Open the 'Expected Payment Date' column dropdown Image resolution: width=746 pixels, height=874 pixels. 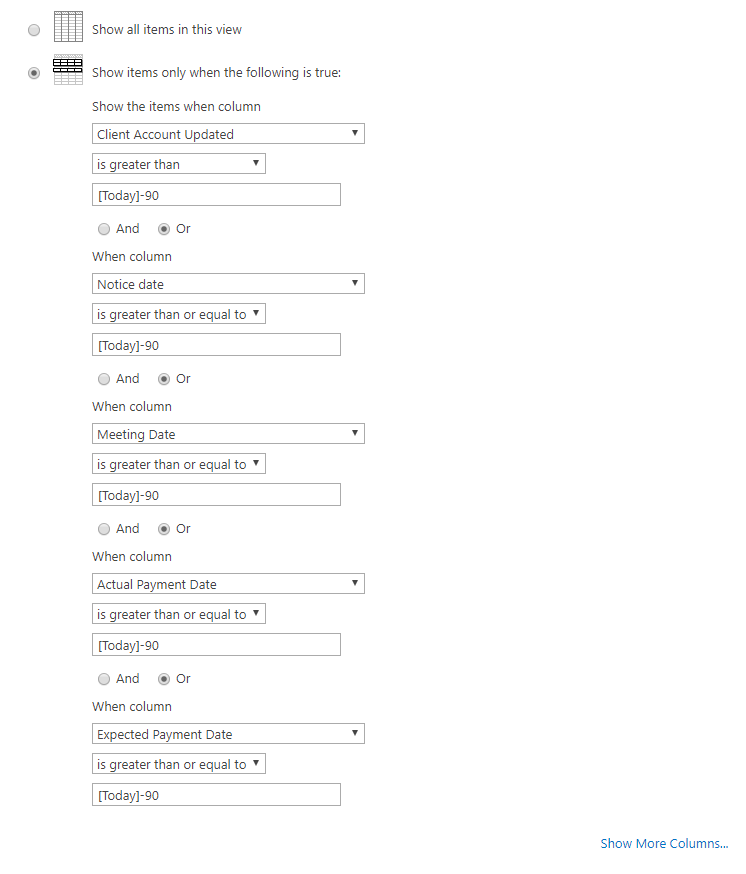[228, 733]
